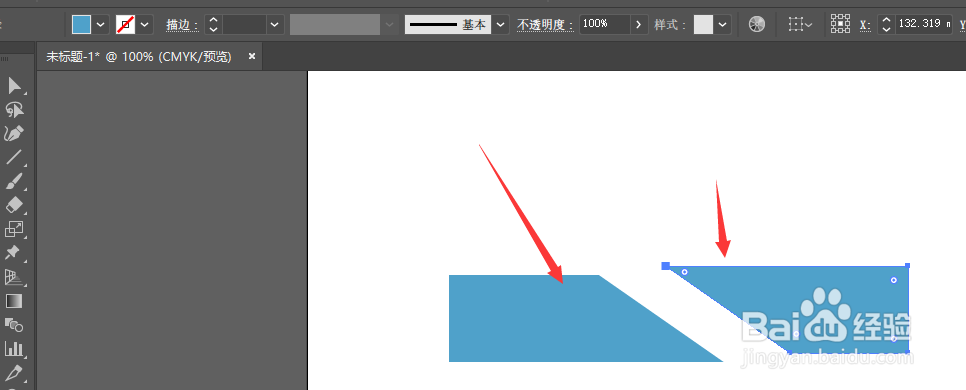Open the 不透明度 transparency panel link
Viewport: 966px width, 390px height.
(545, 25)
